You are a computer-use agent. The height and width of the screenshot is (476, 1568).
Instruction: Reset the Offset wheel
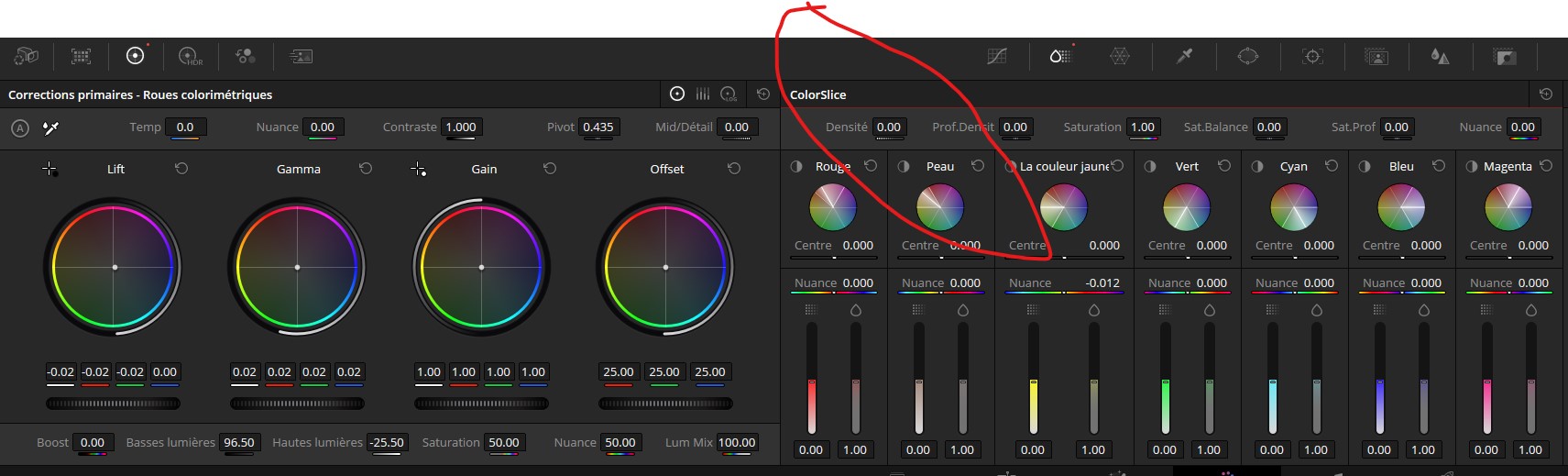point(734,169)
